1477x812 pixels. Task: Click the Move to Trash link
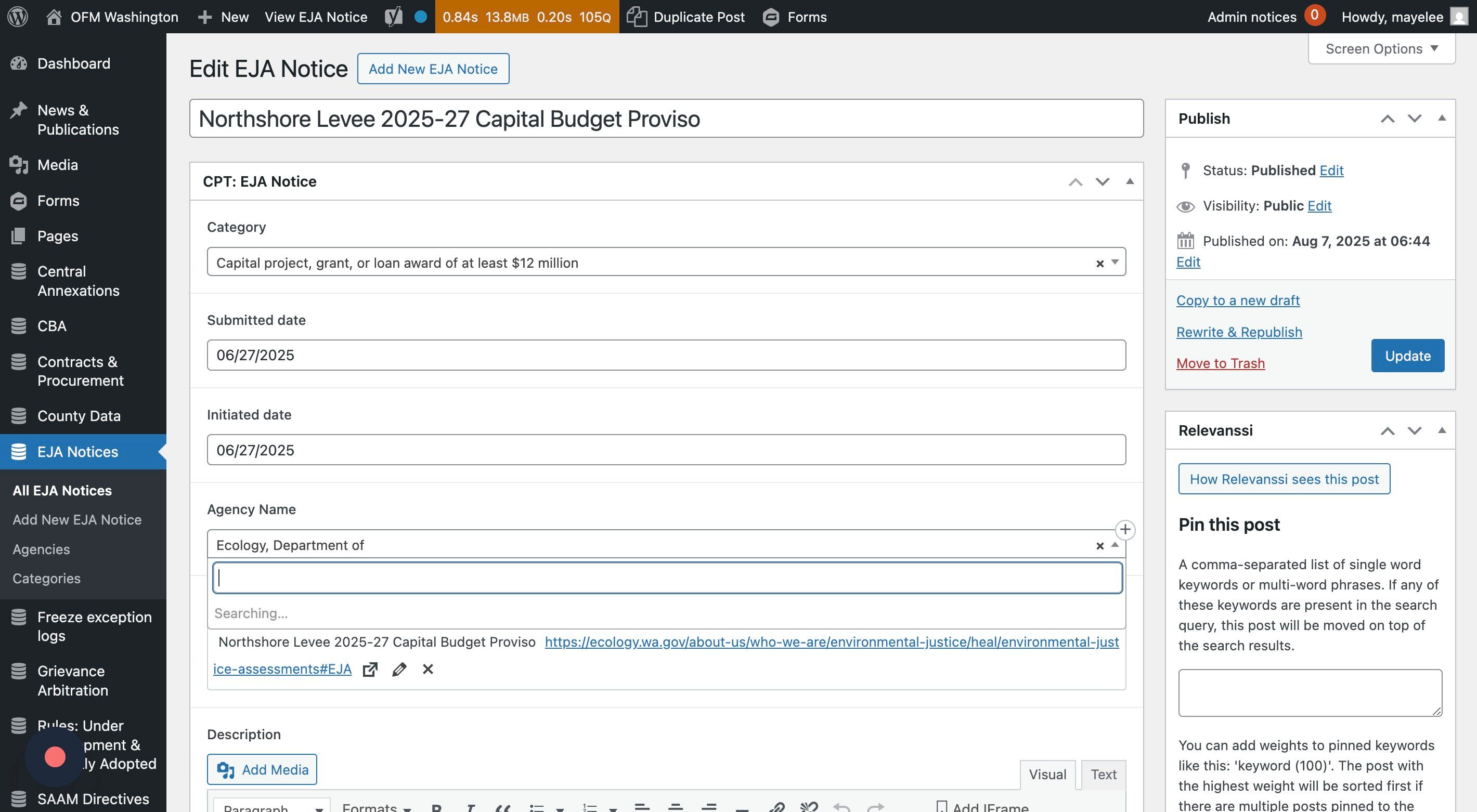click(x=1220, y=363)
